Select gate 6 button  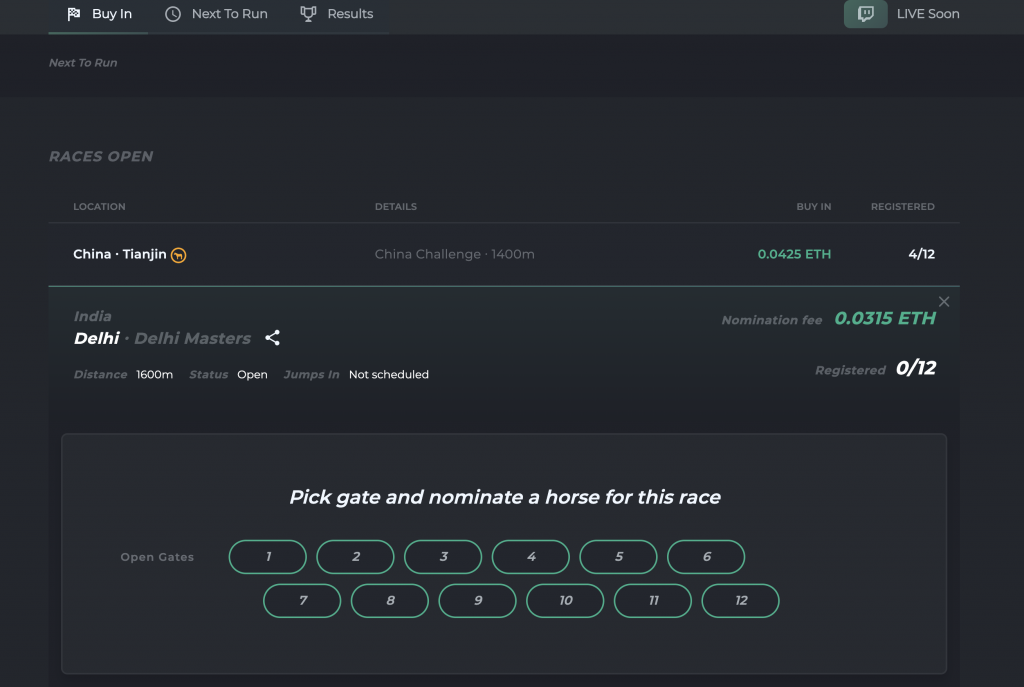tap(706, 557)
